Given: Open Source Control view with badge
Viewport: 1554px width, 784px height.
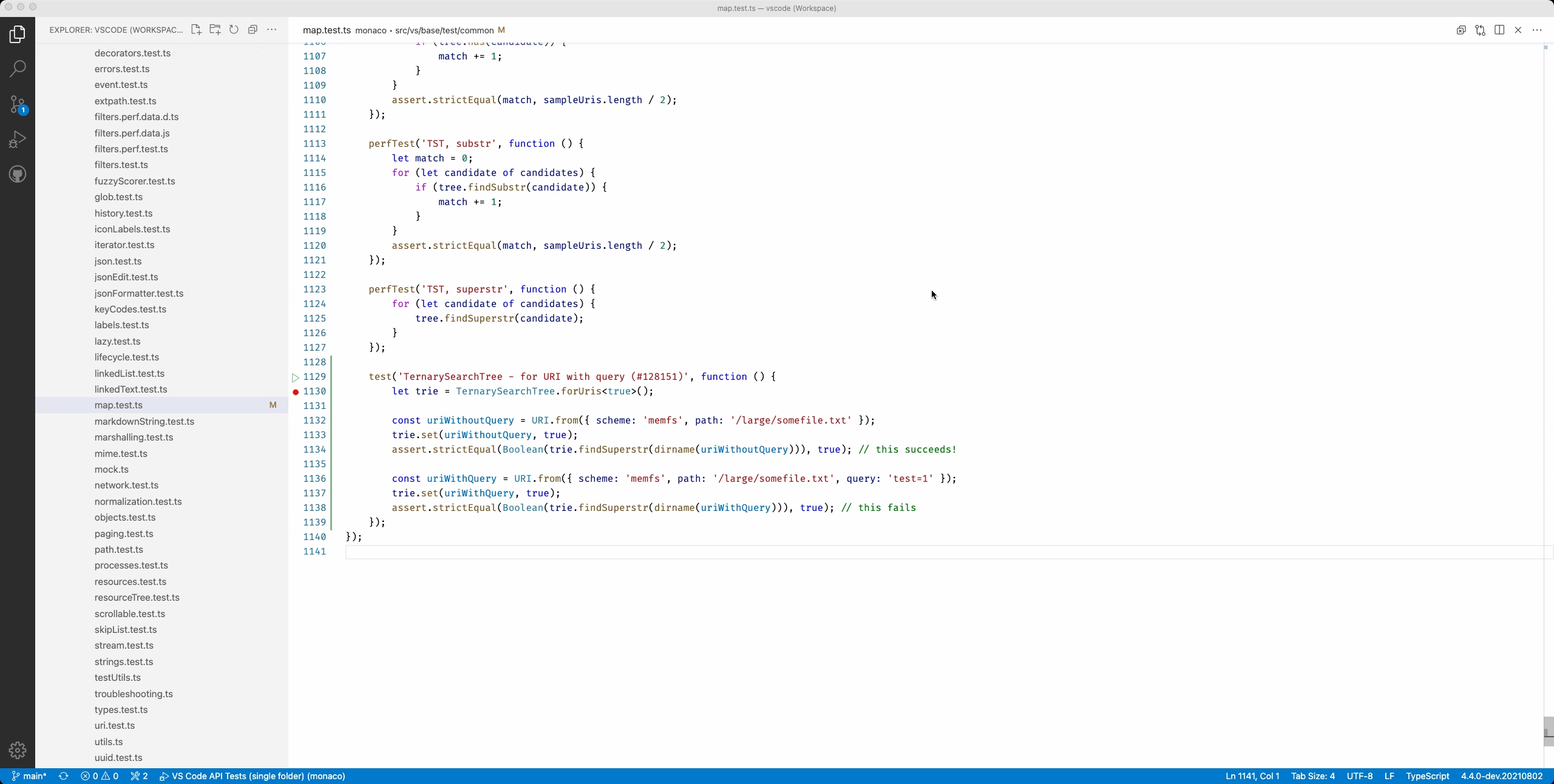Looking at the screenshot, I should [18, 104].
